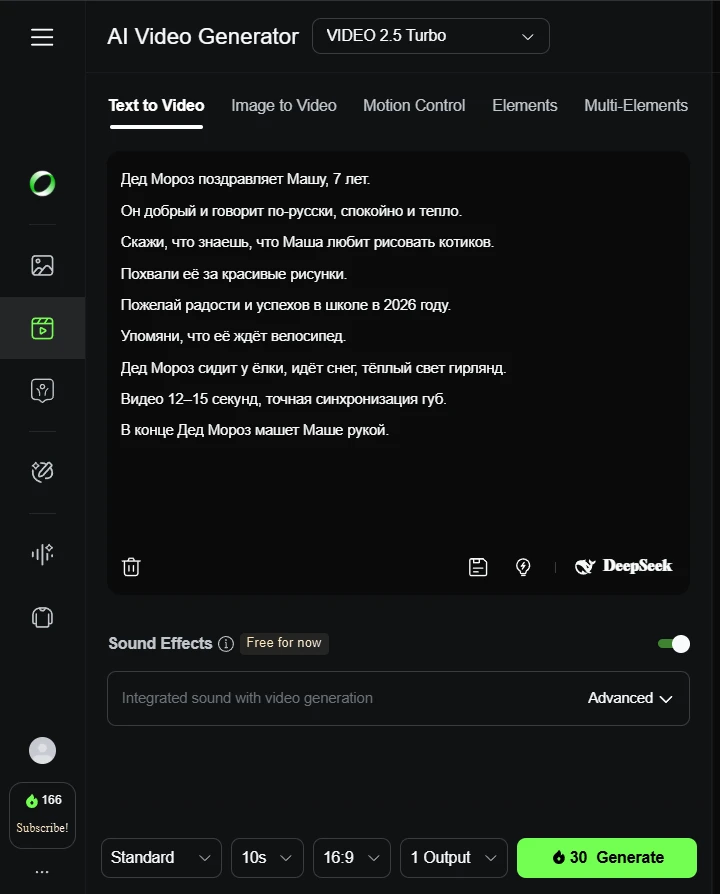Open the image generation sidebar icon

[42, 266]
